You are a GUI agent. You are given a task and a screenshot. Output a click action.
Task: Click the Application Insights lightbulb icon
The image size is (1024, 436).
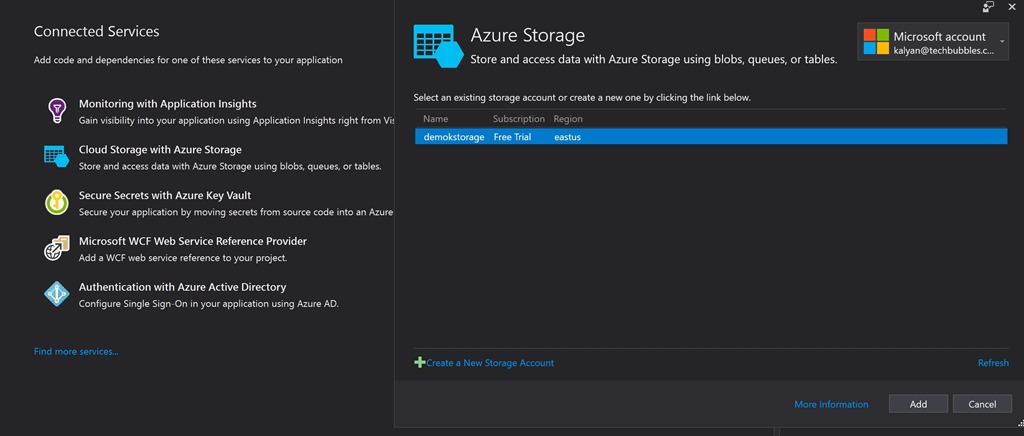click(57, 110)
